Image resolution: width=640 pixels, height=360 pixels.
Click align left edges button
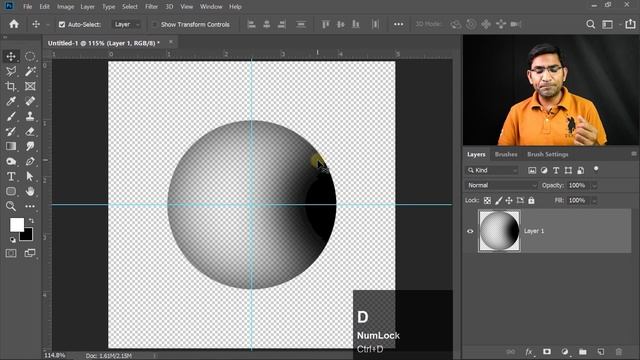(x=251, y=24)
